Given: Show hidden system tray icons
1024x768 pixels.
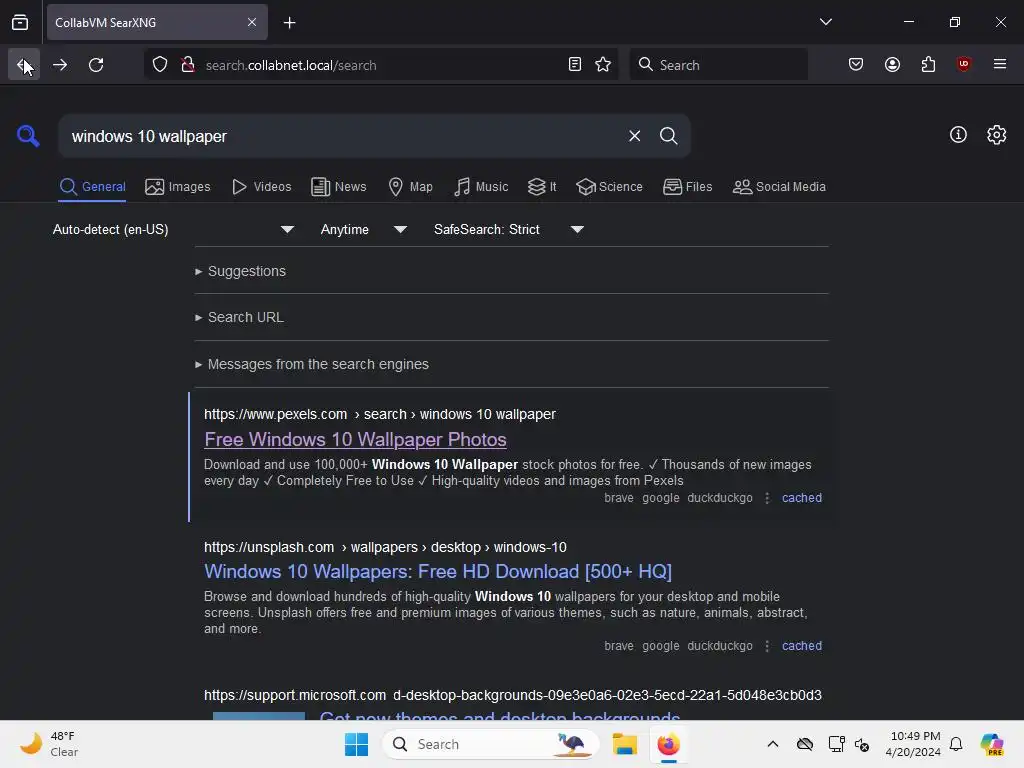Looking at the screenshot, I should point(773,744).
